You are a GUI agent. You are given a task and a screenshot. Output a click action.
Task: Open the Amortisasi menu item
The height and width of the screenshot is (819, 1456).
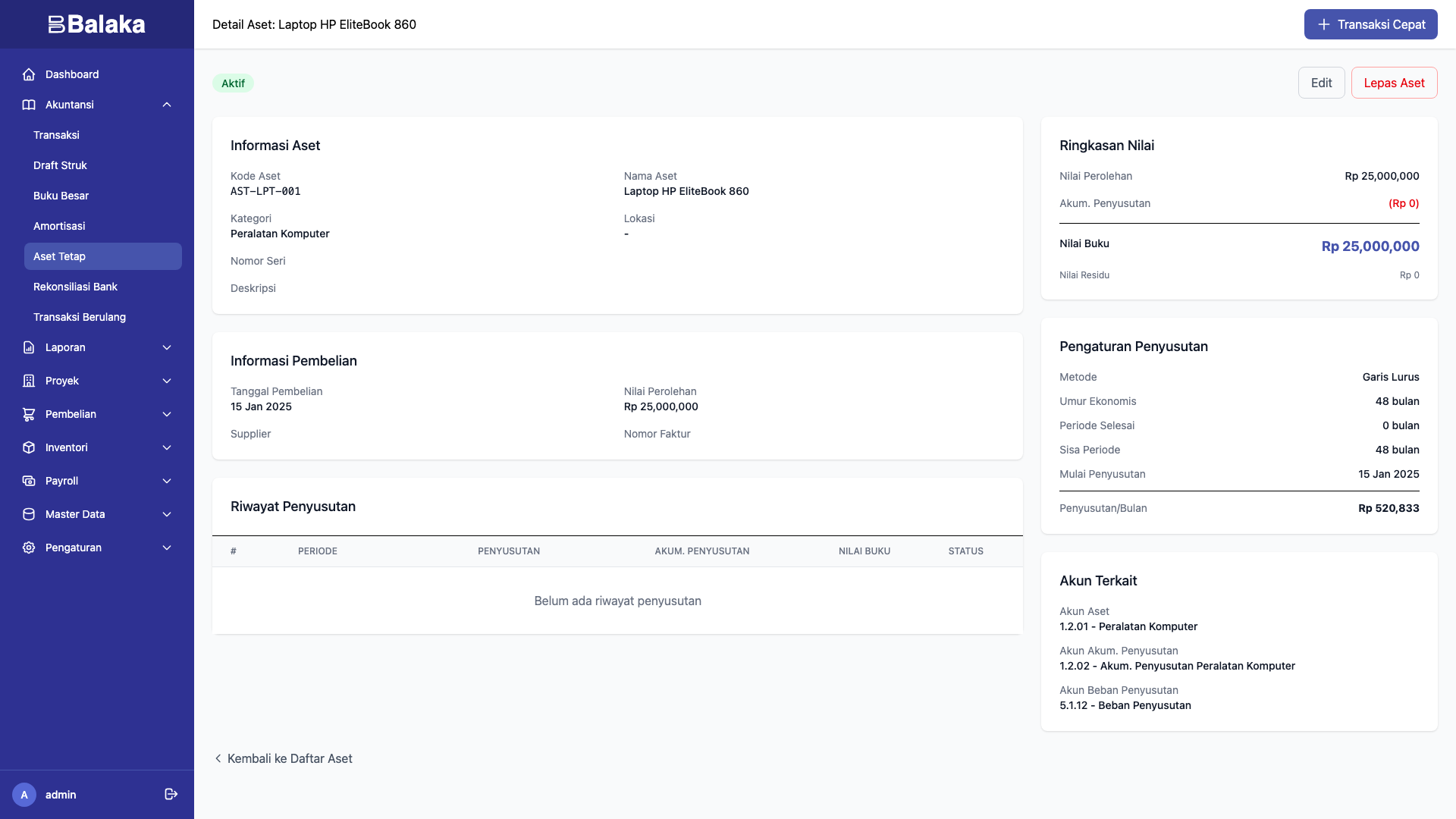(59, 226)
